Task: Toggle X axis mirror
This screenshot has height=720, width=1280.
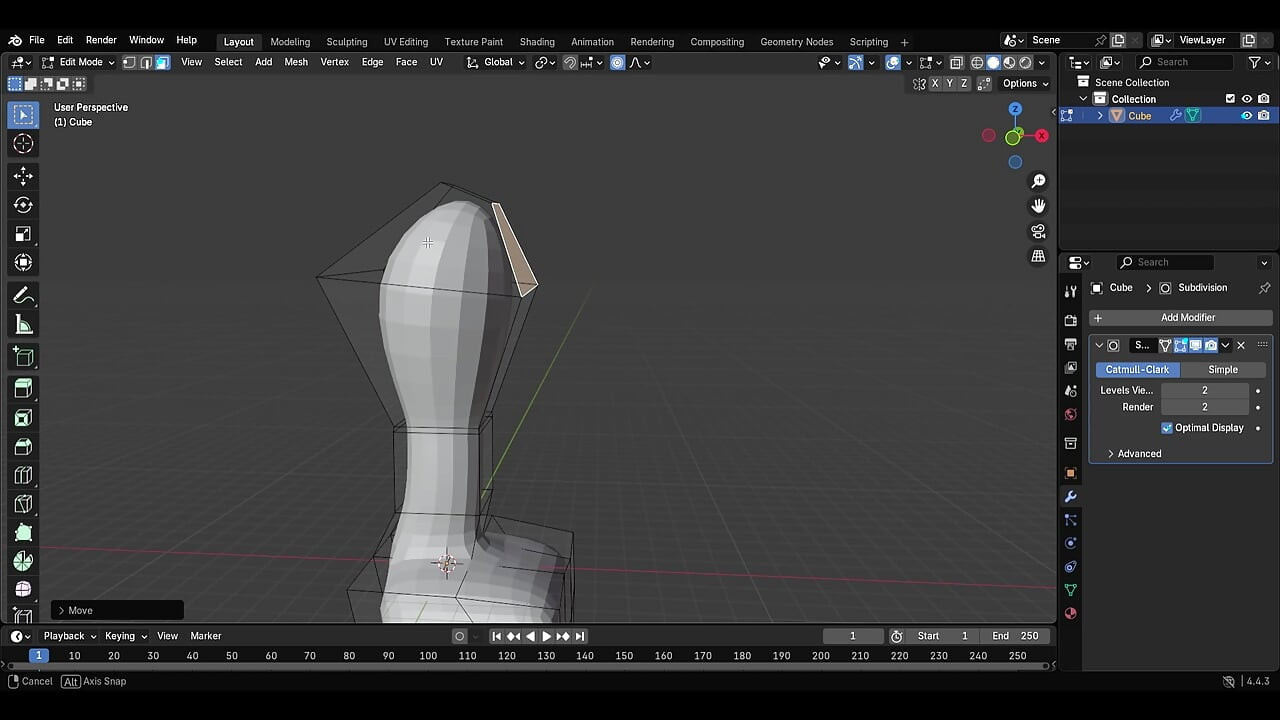Action: click(935, 84)
